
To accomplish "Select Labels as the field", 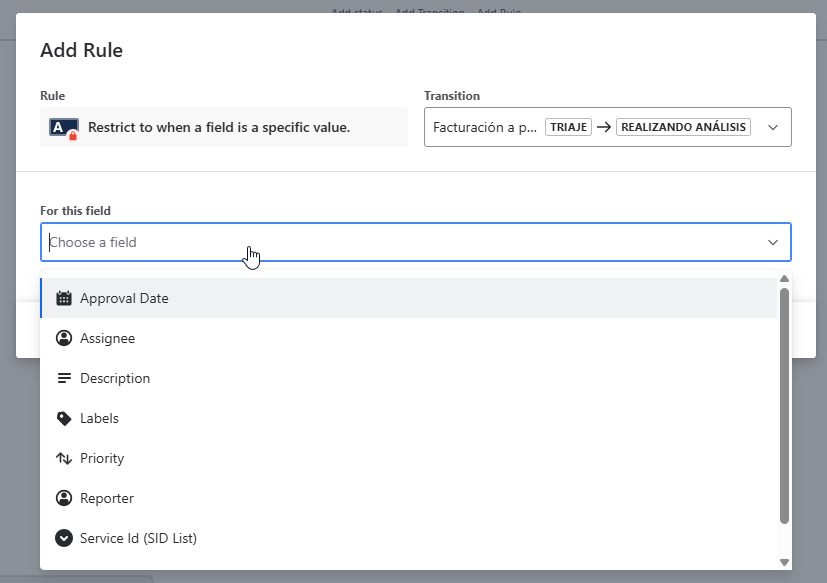I will coord(99,418).
